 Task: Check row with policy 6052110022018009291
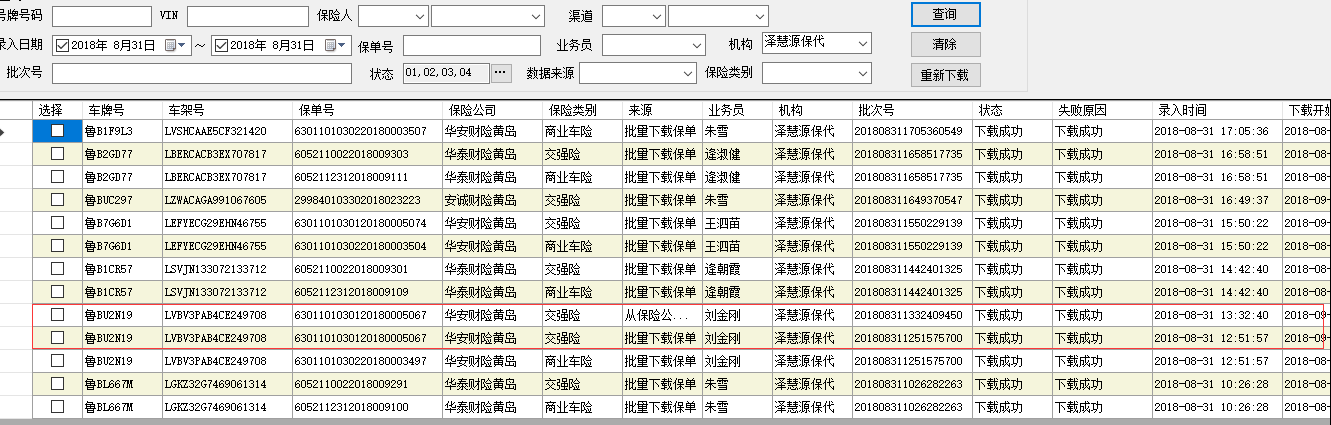(58, 384)
